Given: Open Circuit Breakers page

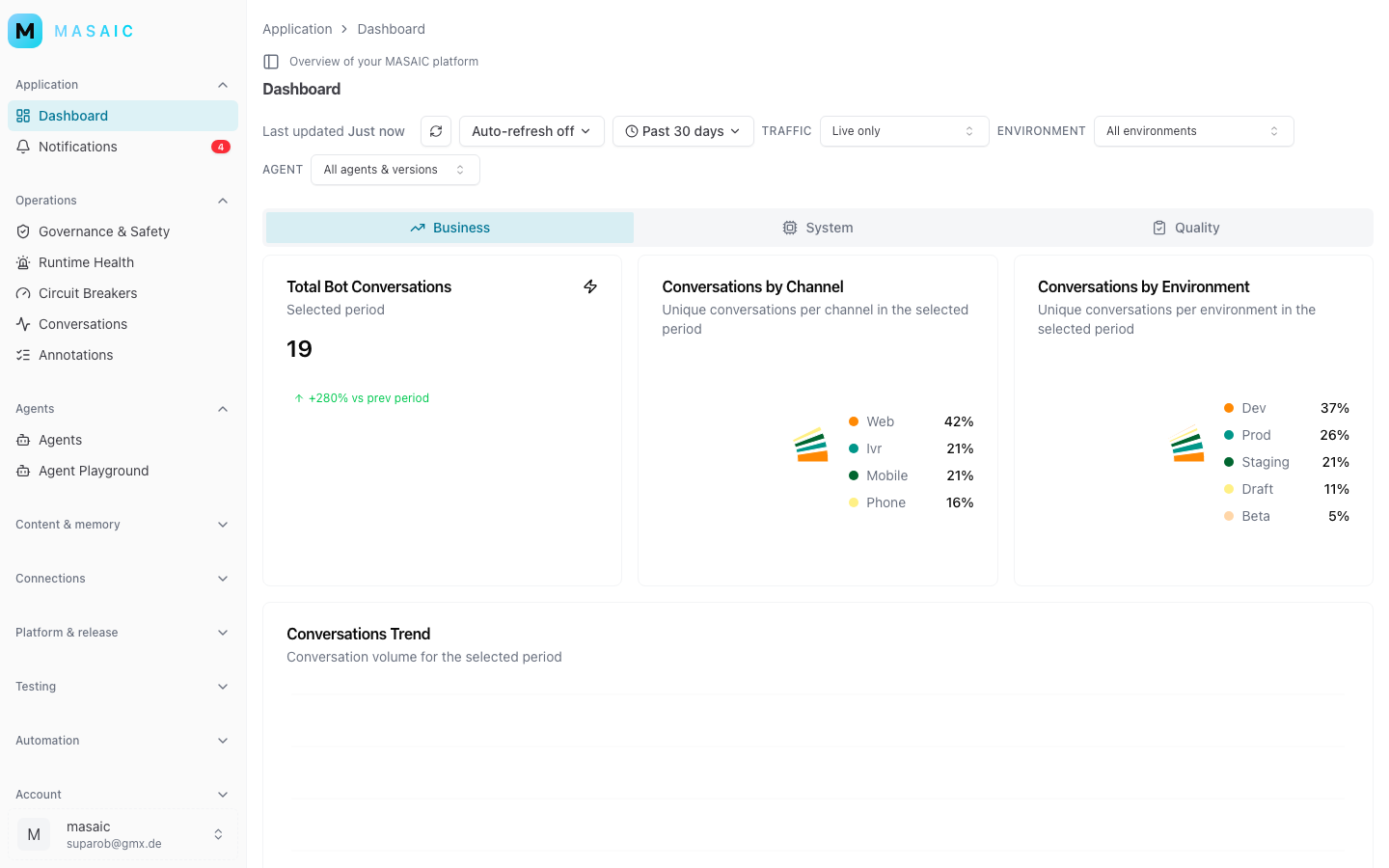Looking at the screenshot, I should coord(123,293).
